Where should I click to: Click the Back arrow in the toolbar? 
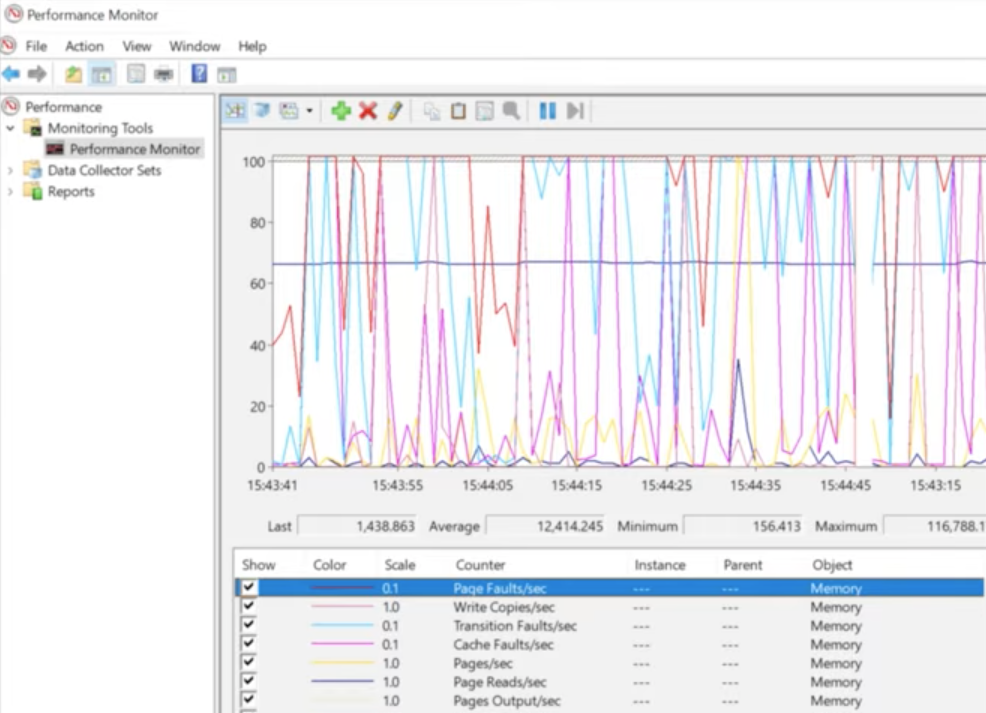click(11, 74)
